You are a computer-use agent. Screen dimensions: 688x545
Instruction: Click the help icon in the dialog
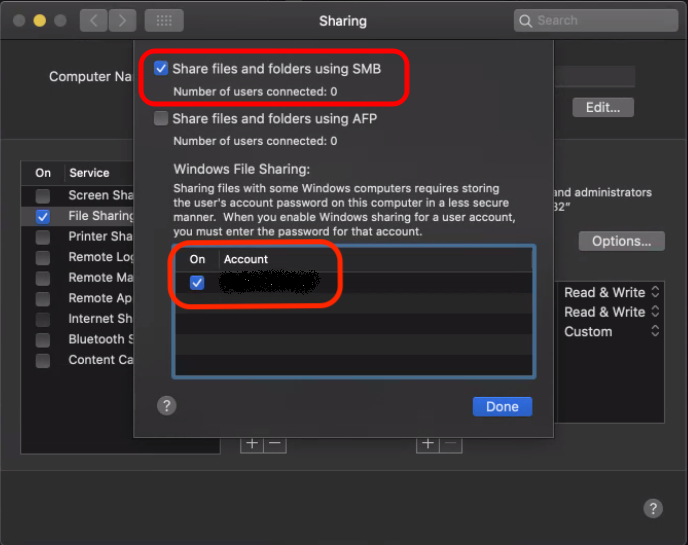167,405
